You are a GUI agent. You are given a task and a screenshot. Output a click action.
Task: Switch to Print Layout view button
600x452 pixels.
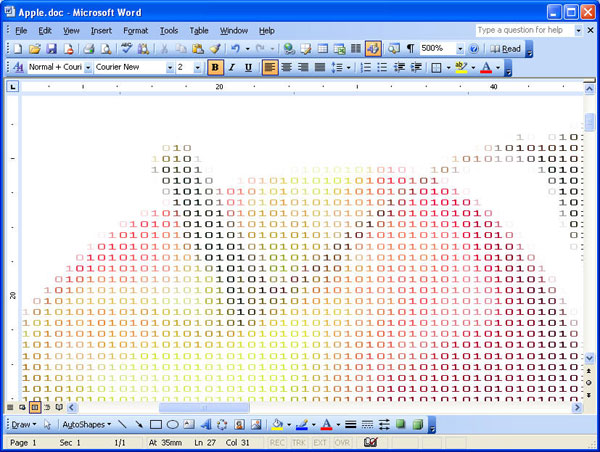(x=34, y=407)
